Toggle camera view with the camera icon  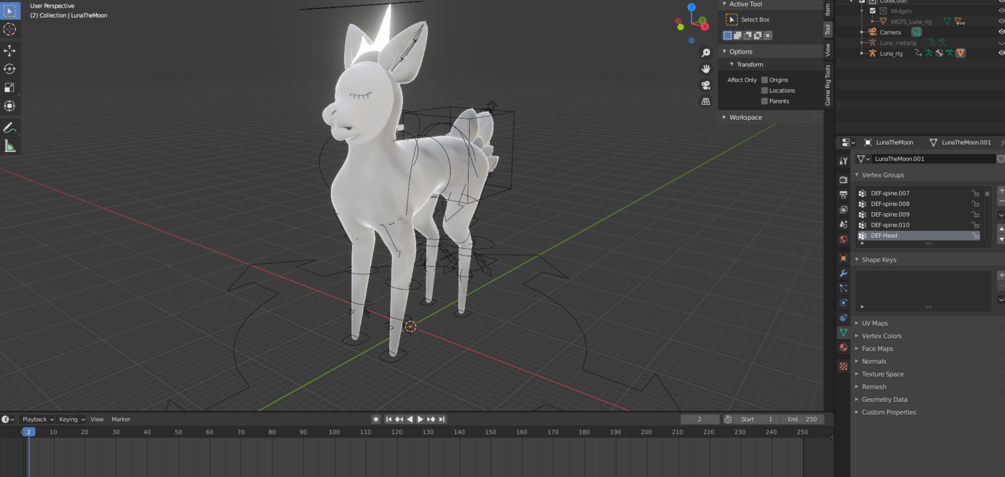click(706, 85)
